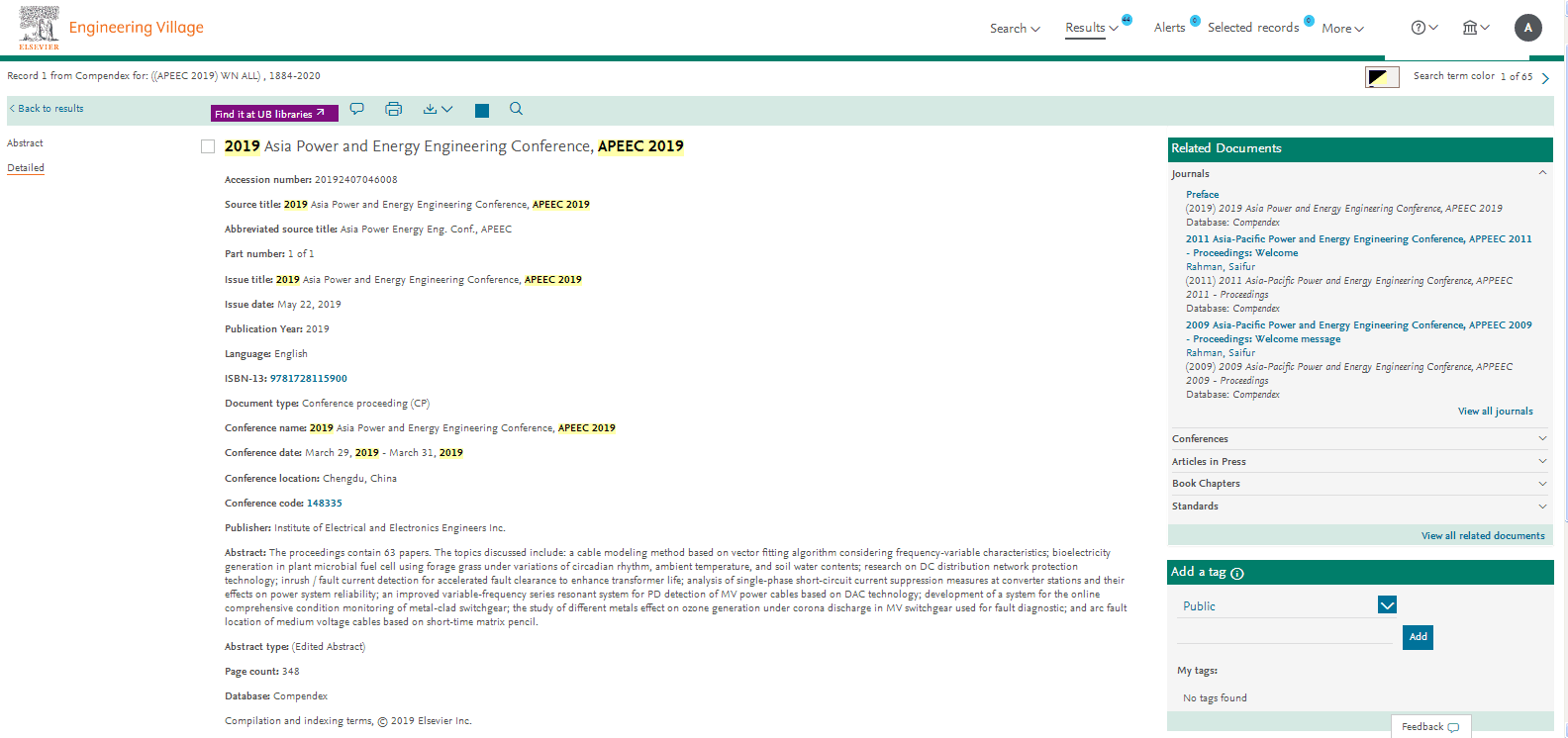This screenshot has height=738, width=1568.
Task: Click the download icon
Action: [430, 109]
